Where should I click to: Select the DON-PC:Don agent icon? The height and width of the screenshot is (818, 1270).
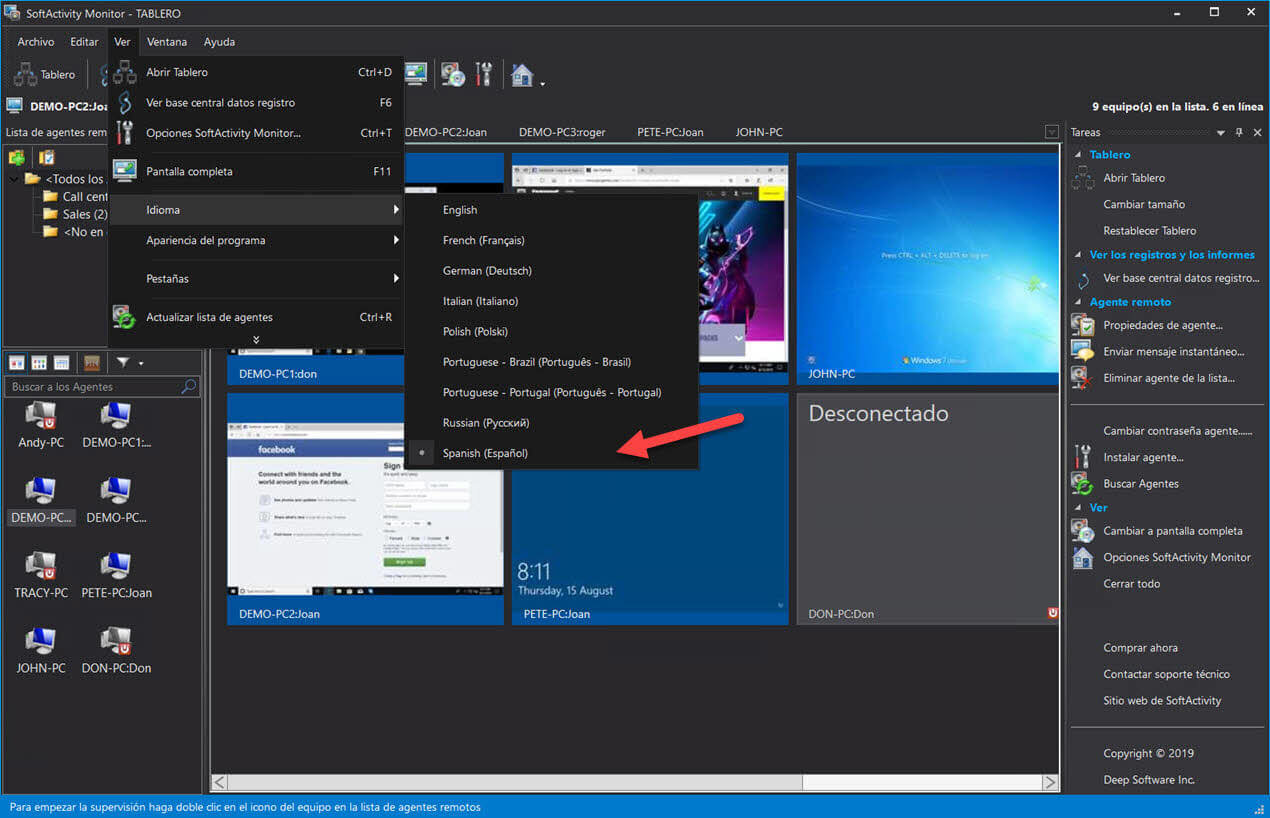[116, 642]
